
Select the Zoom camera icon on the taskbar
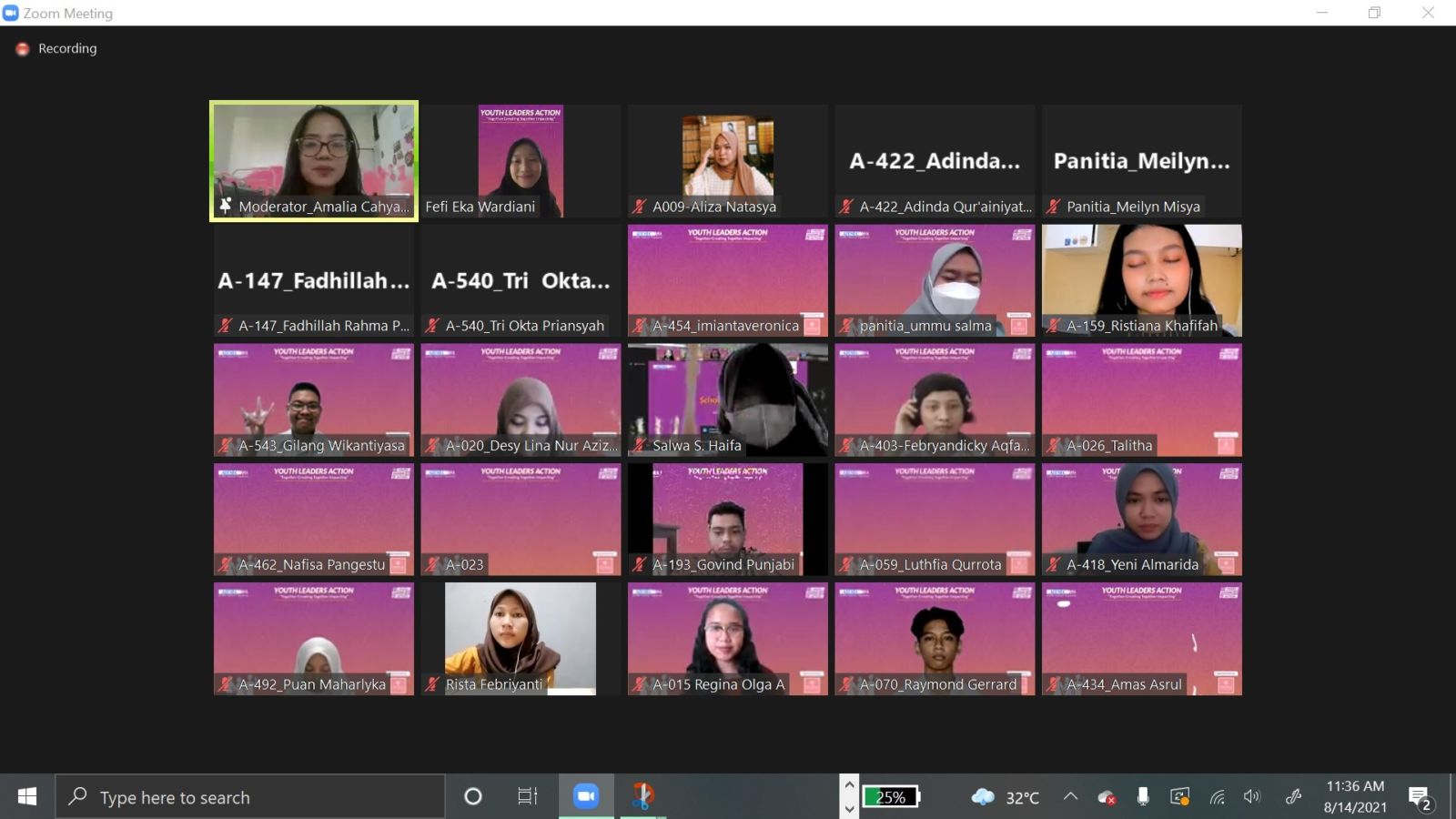586,795
